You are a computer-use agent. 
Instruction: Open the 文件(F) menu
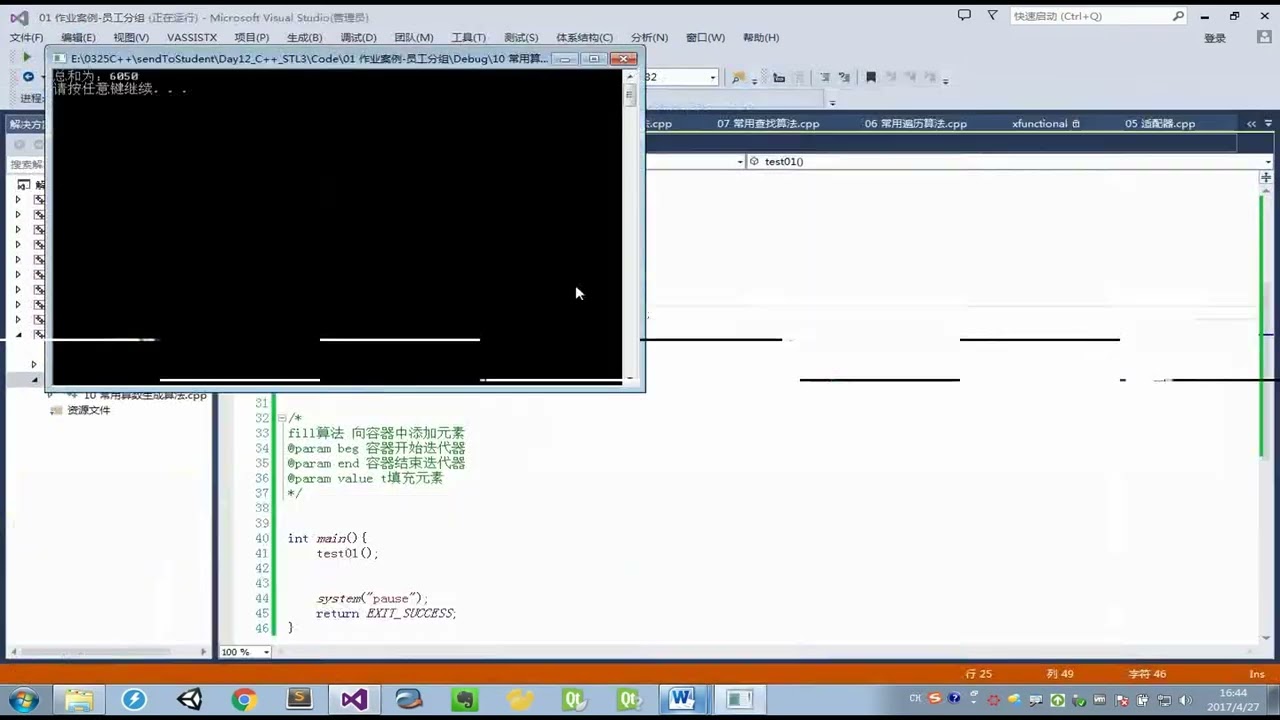(26, 37)
